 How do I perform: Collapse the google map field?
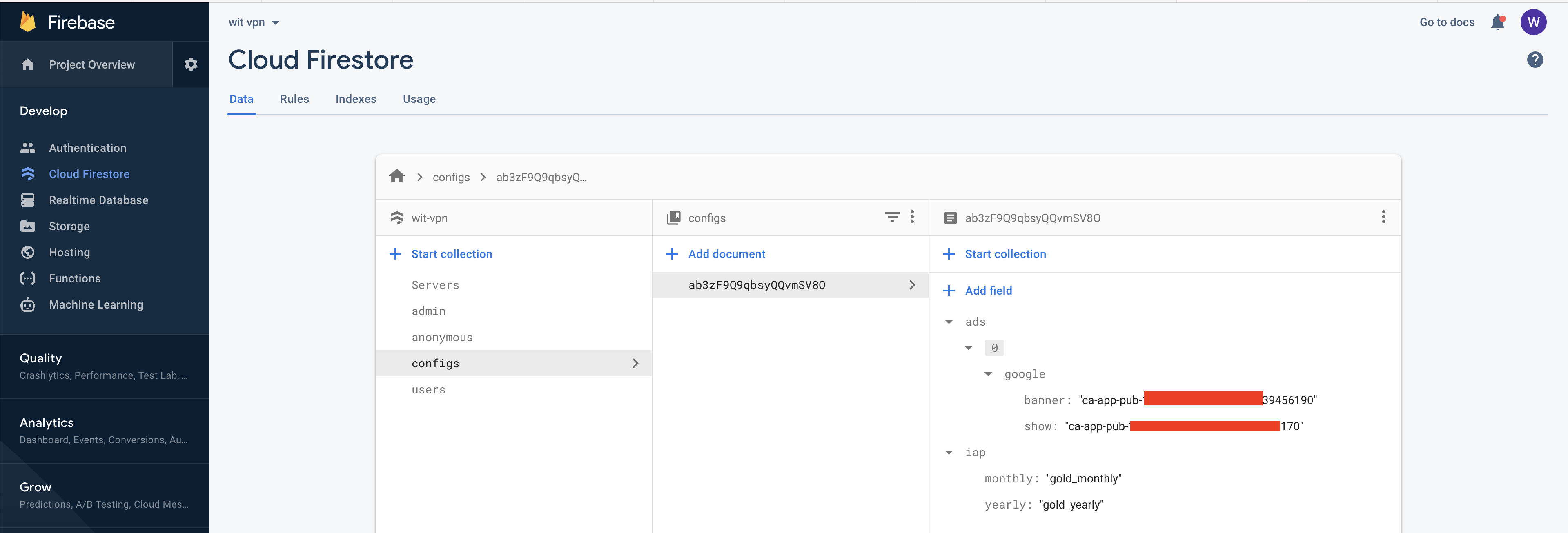pos(988,374)
